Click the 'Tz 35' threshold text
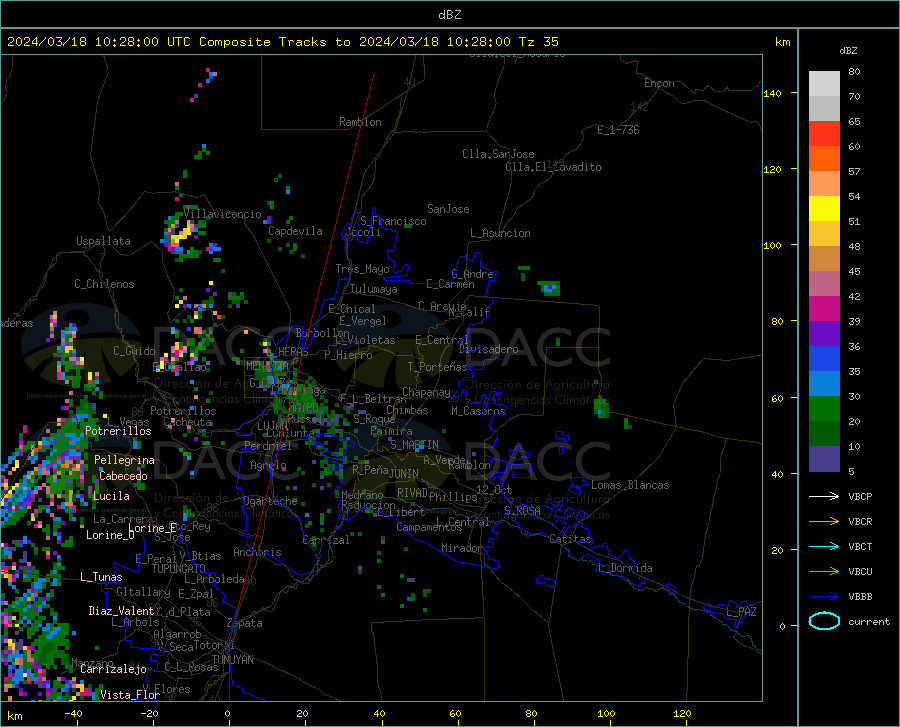 pyautogui.click(x=538, y=42)
